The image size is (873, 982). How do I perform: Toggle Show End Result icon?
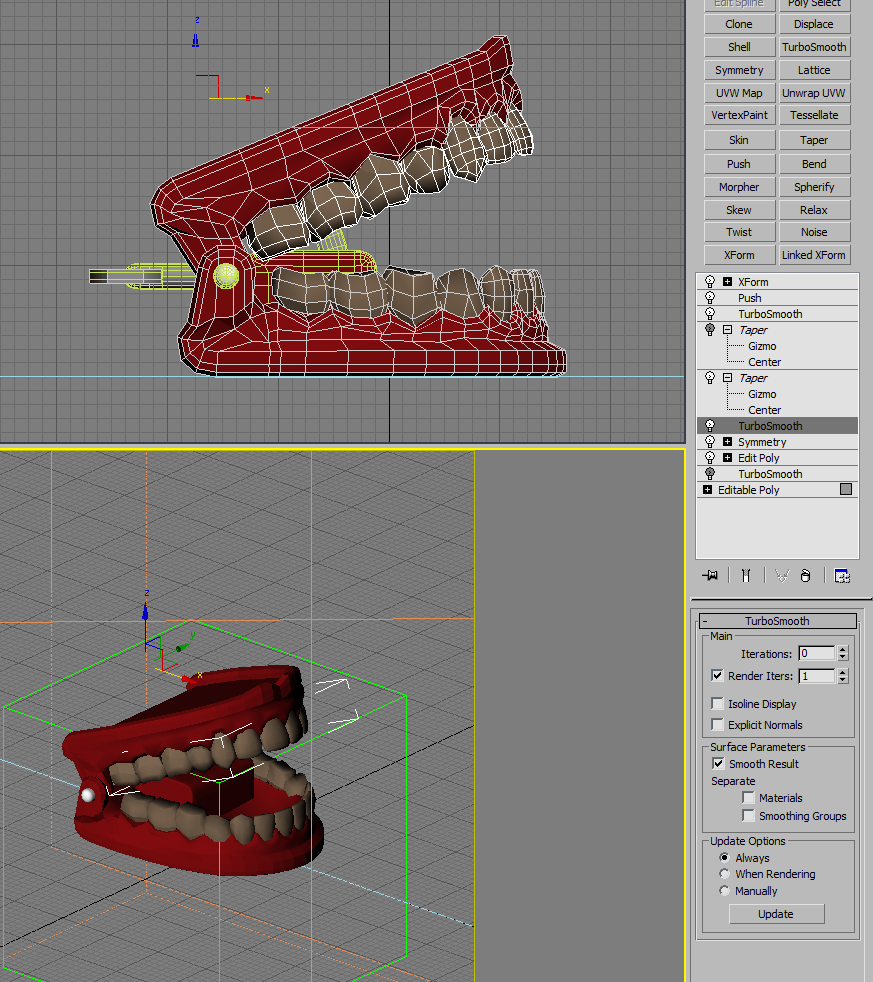pyautogui.click(x=746, y=576)
